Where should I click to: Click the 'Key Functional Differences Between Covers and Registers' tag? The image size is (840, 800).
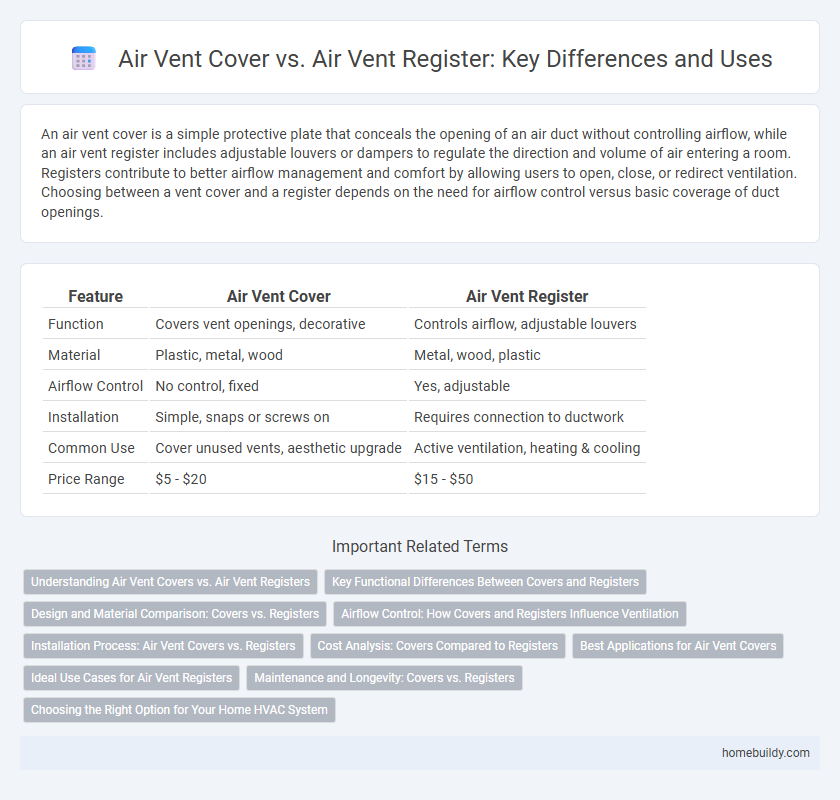[x=485, y=582]
